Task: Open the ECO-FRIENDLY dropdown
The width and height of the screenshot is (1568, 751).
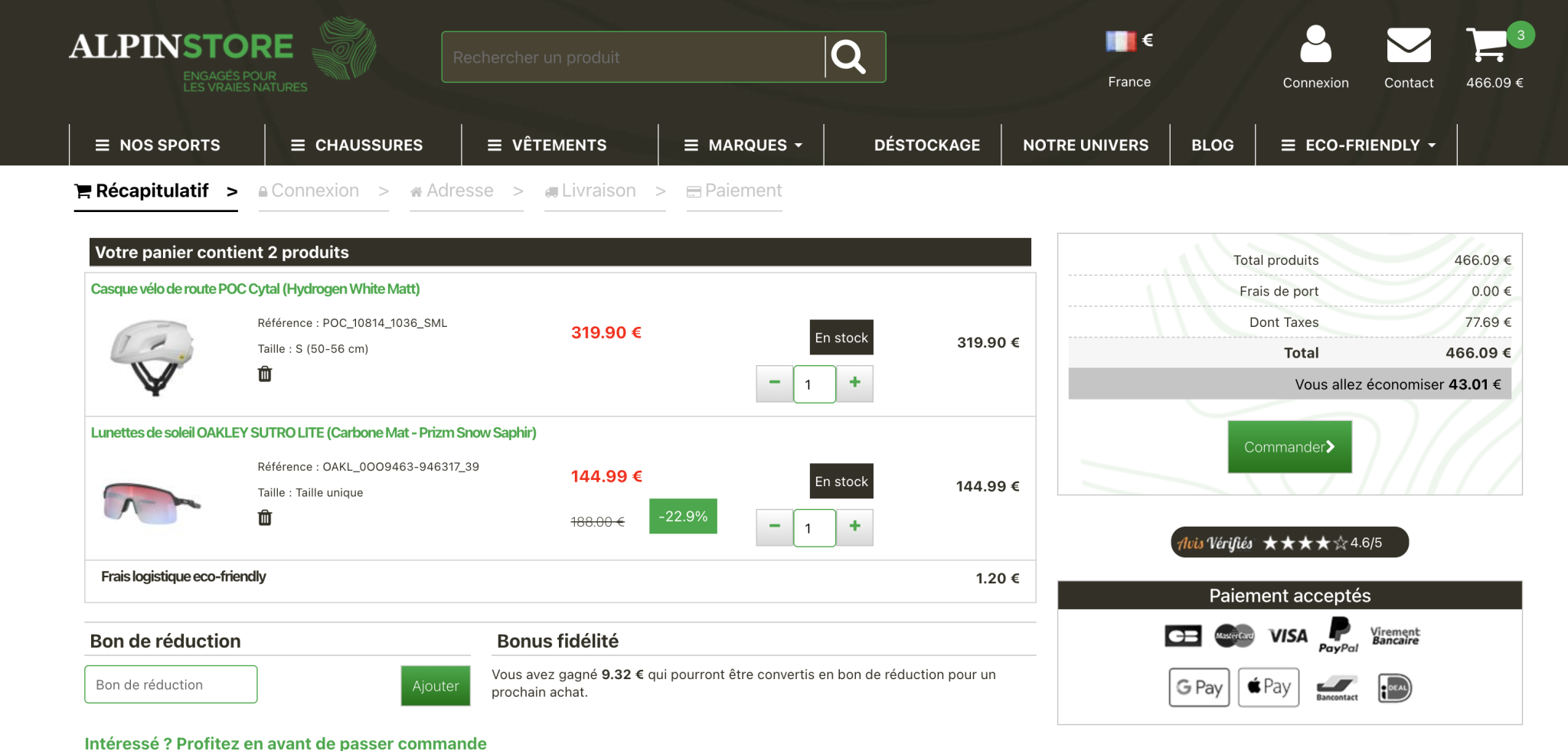Action: coord(1359,145)
